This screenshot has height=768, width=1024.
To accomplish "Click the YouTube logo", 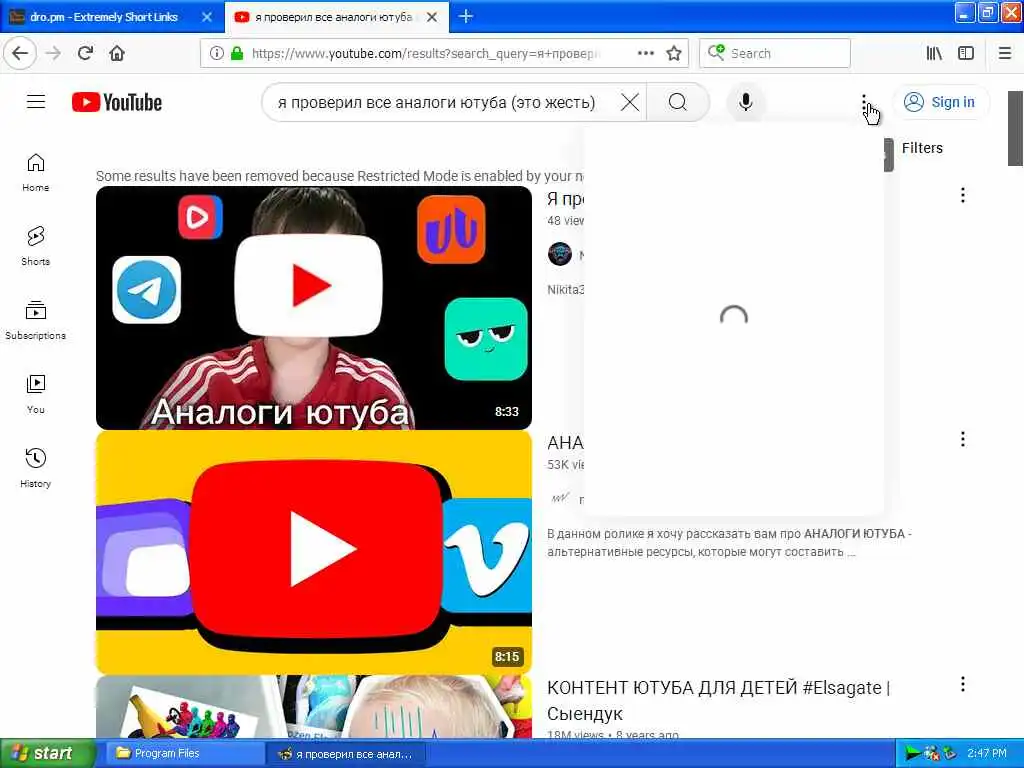I will (117, 103).
